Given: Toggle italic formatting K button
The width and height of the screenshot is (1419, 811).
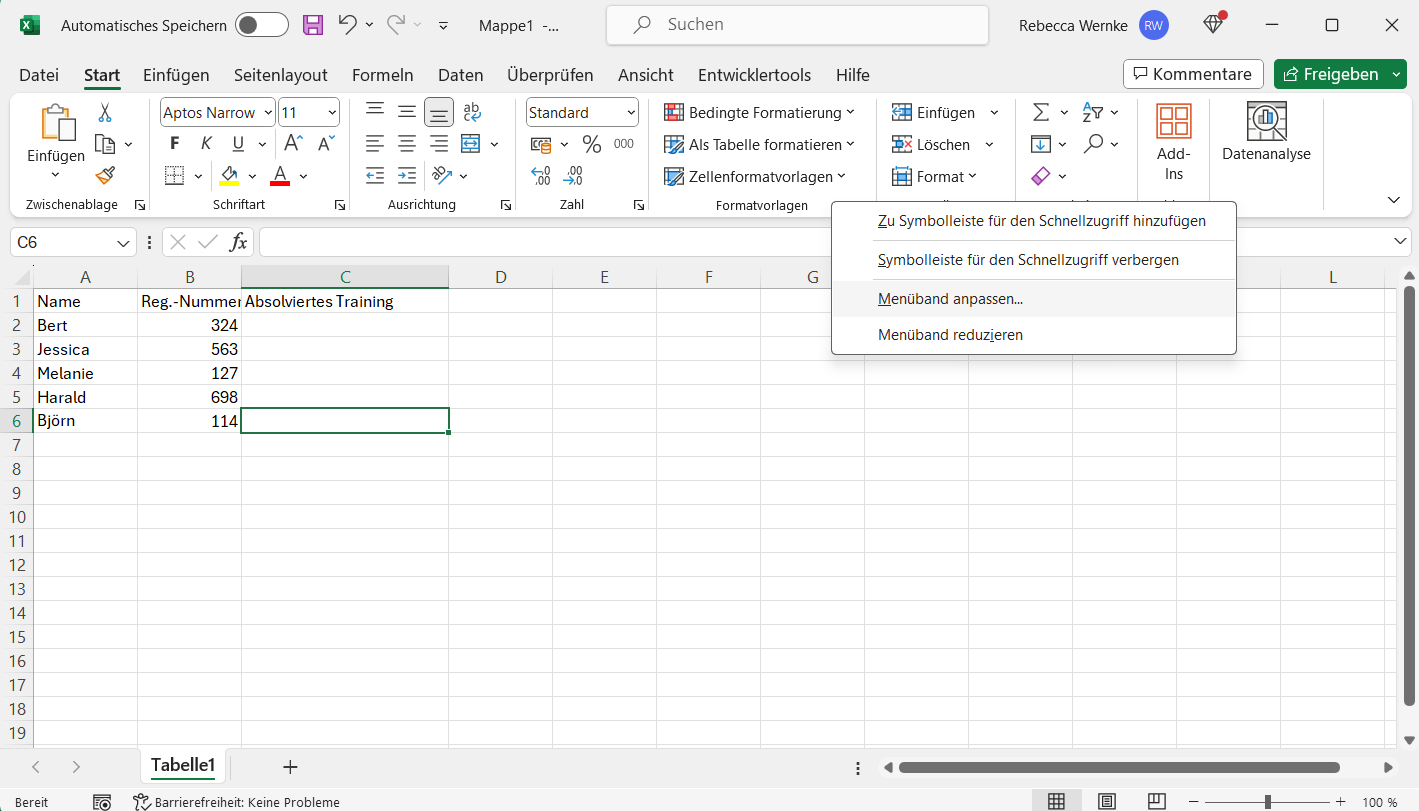Looking at the screenshot, I should (206, 144).
